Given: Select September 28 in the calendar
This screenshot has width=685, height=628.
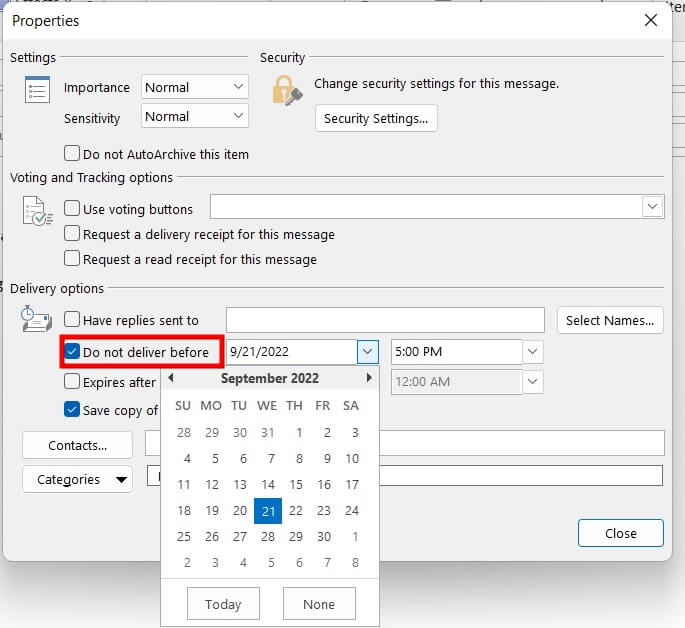Looking at the screenshot, I should pos(268,537).
